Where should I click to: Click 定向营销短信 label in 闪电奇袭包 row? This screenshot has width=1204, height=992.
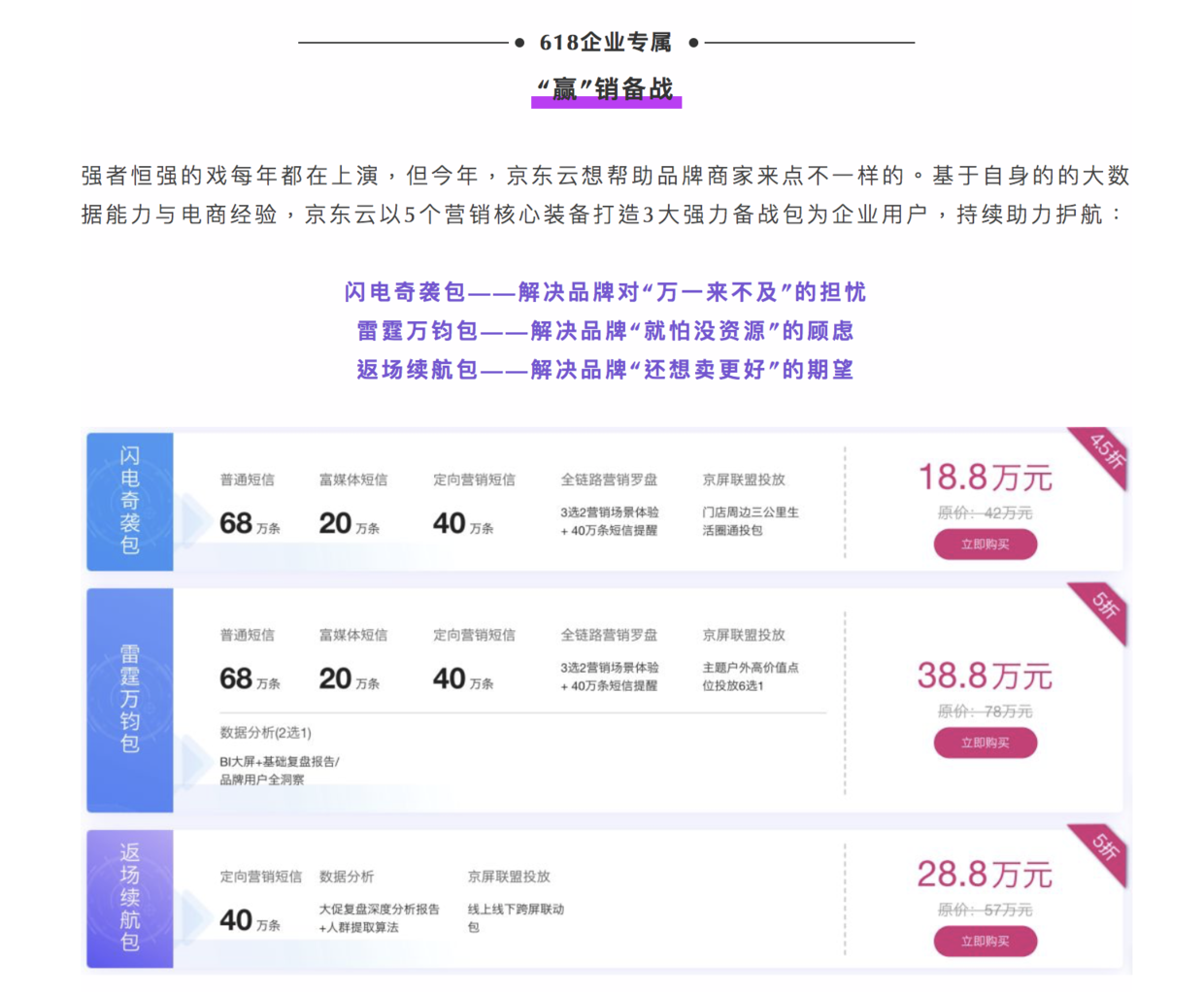pos(474,479)
